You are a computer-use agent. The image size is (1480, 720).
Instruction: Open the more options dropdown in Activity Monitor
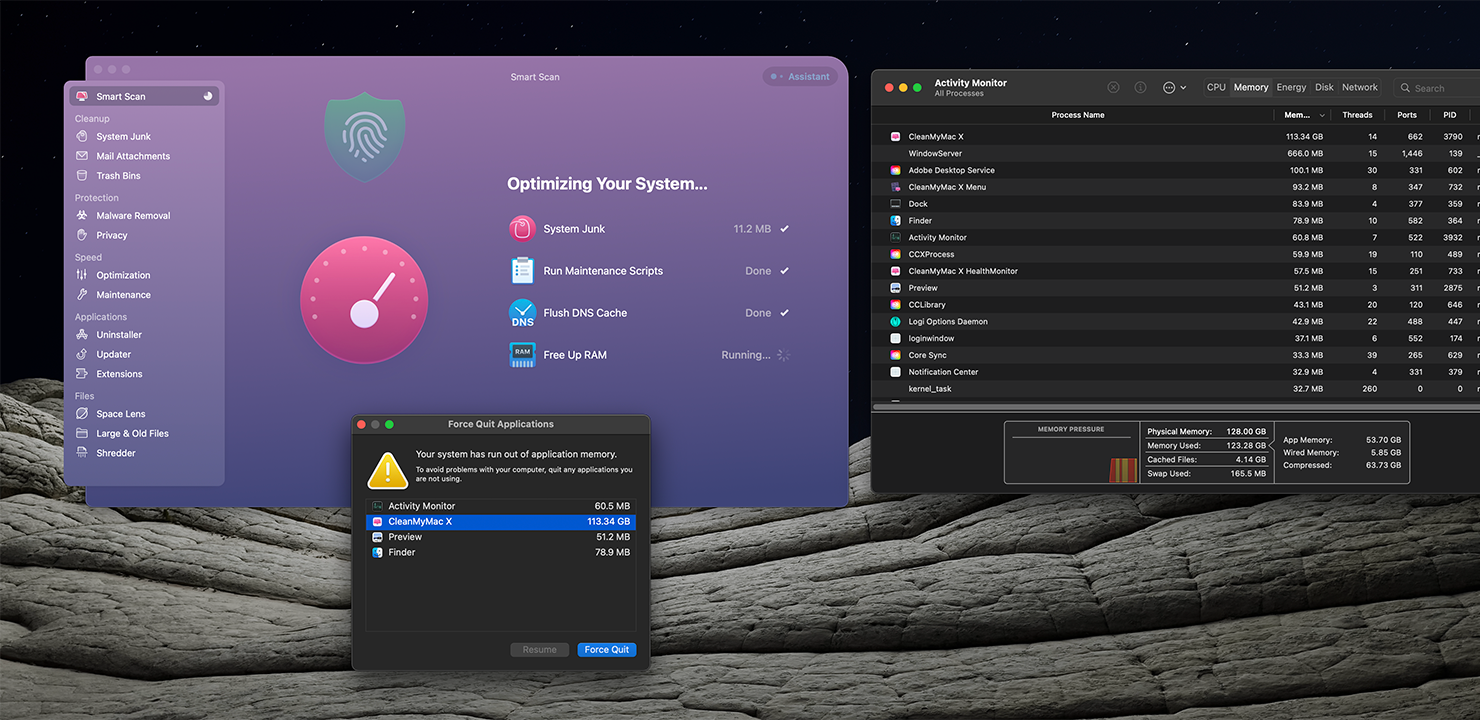click(1174, 88)
